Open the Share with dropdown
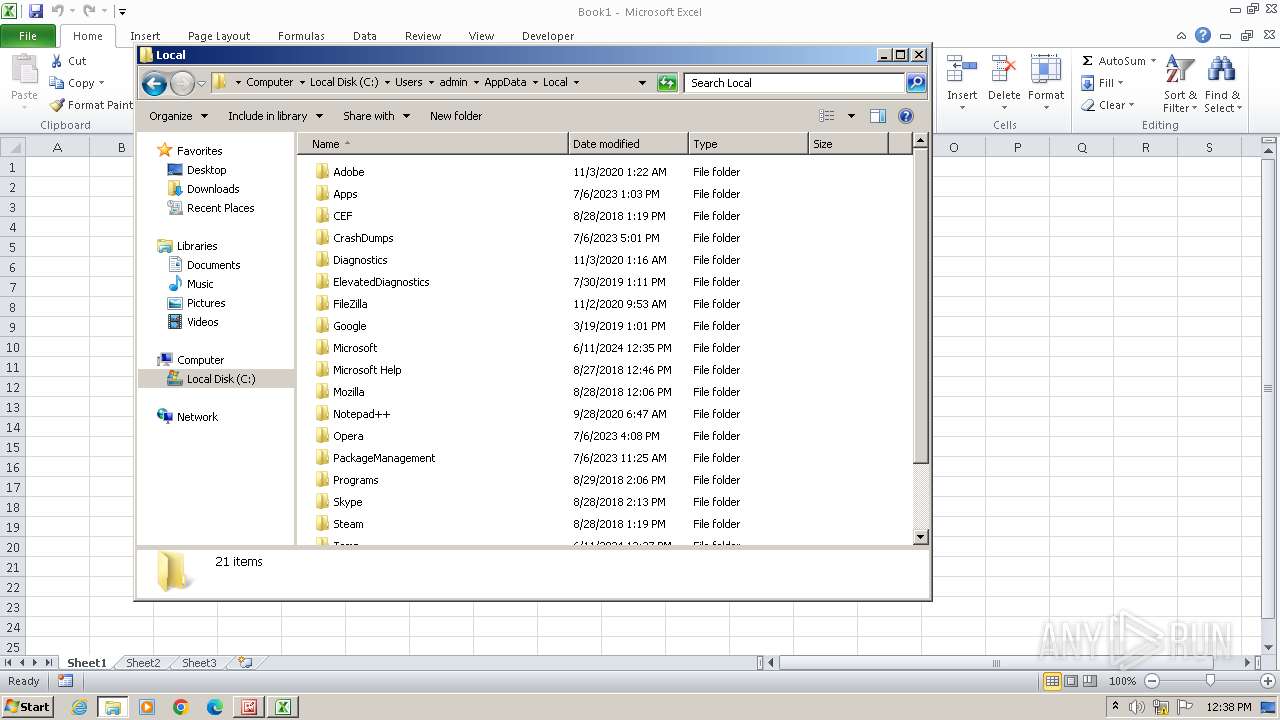Screen dimensions: 1280x720 376,116
